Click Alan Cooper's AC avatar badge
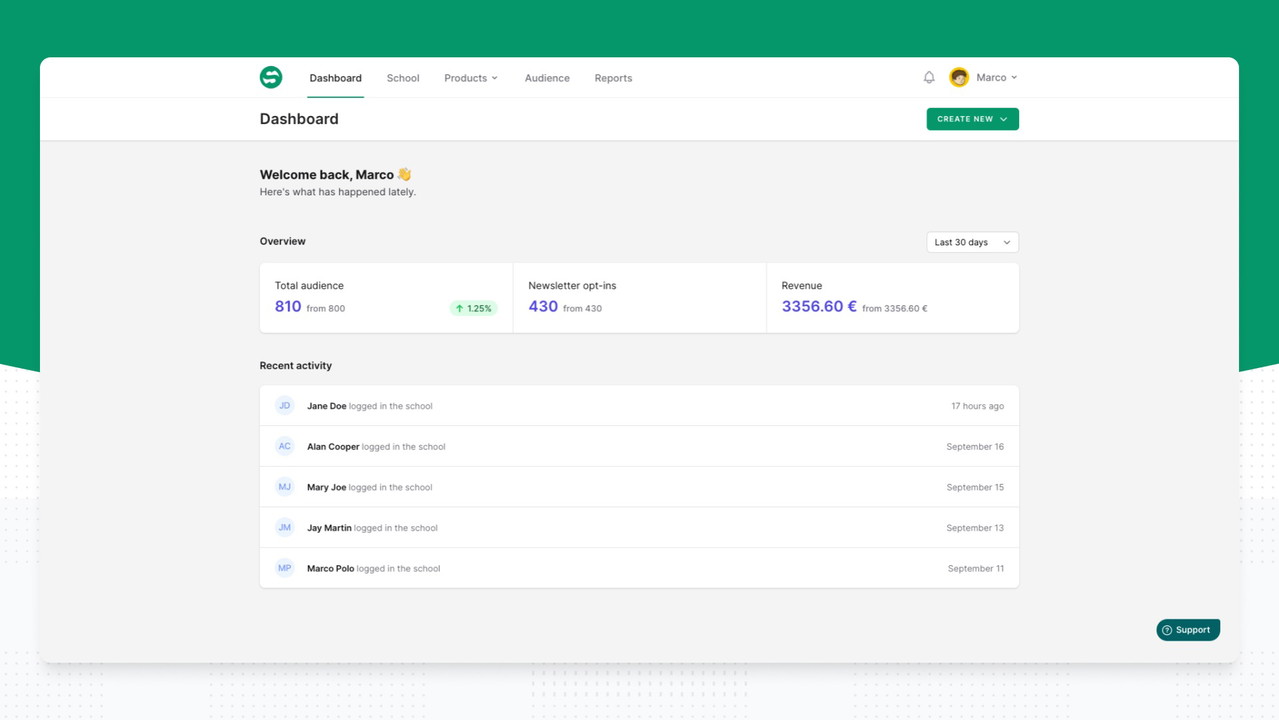The width and height of the screenshot is (1279, 720). tap(285, 446)
